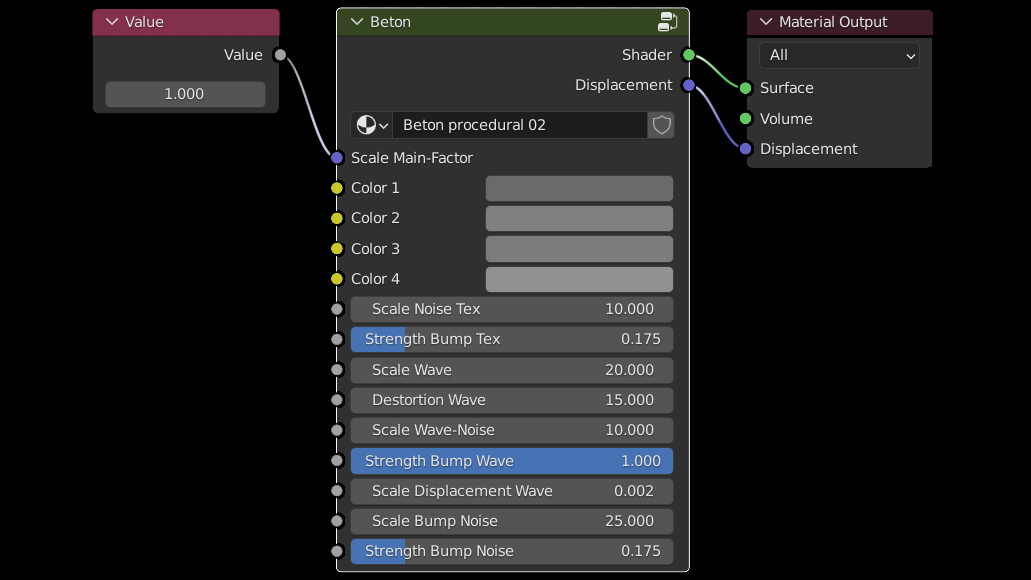Click the Beton Shader output socket
Viewport: 1031px width, 580px height.
click(x=688, y=55)
